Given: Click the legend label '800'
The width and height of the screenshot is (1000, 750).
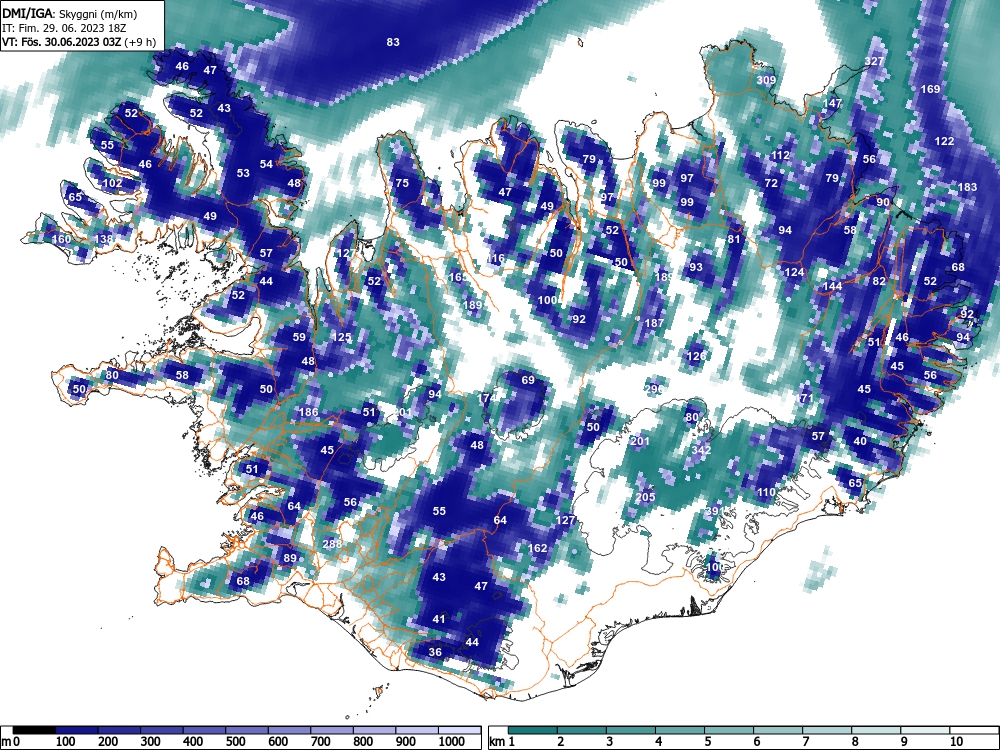Looking at the screenshot, I should pos(363,742).
